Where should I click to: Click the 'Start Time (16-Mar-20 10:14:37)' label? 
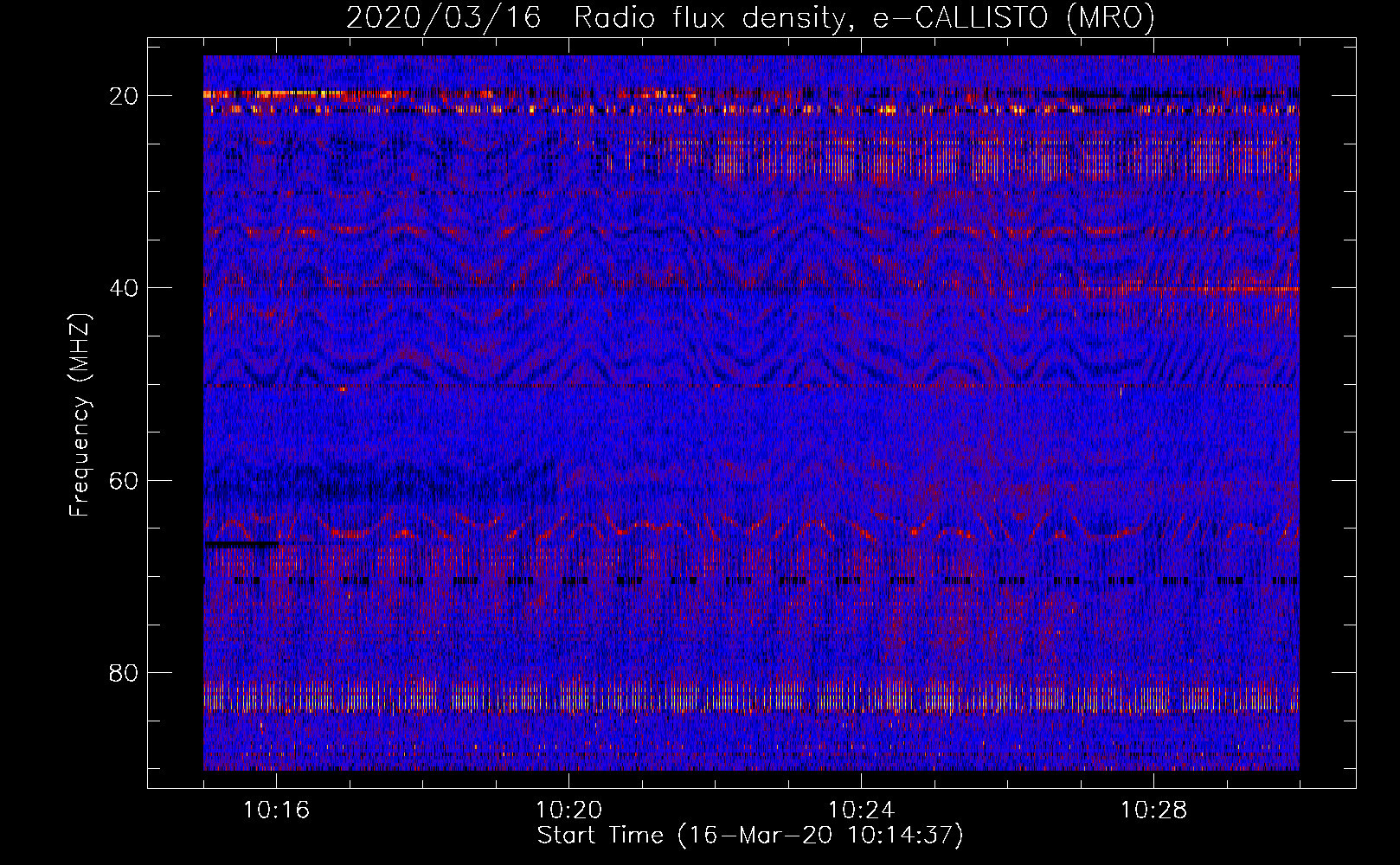click(750, 836)
